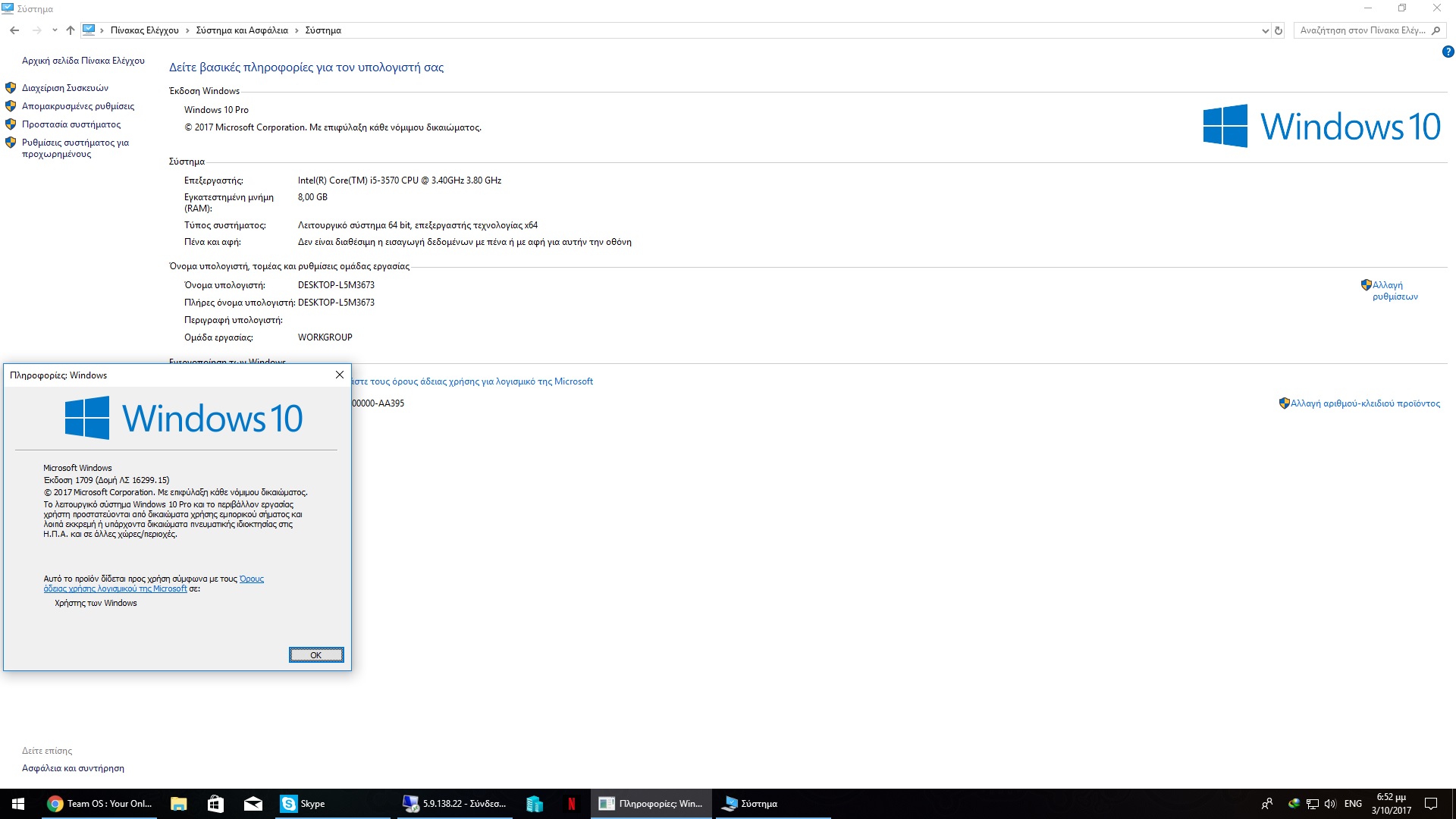Screen dimensions: 1456x819
Task: Switch to Πληροφορίες Windows taskbar button
Action: pyautogui.click(x=651, y=804)
